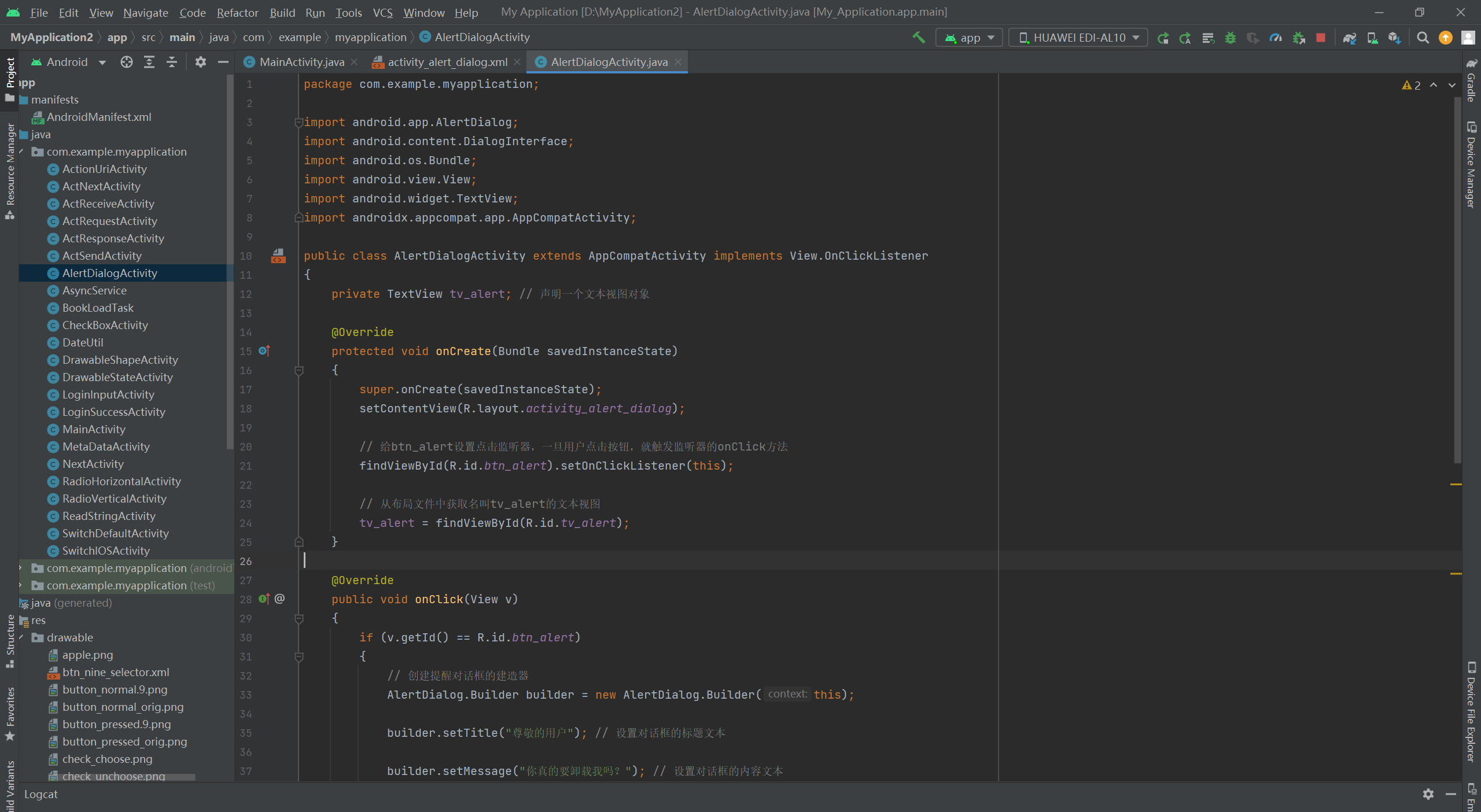Toggle the Device Manager side panel
Screen dimensions: 1481x812
coord(1471,165)
